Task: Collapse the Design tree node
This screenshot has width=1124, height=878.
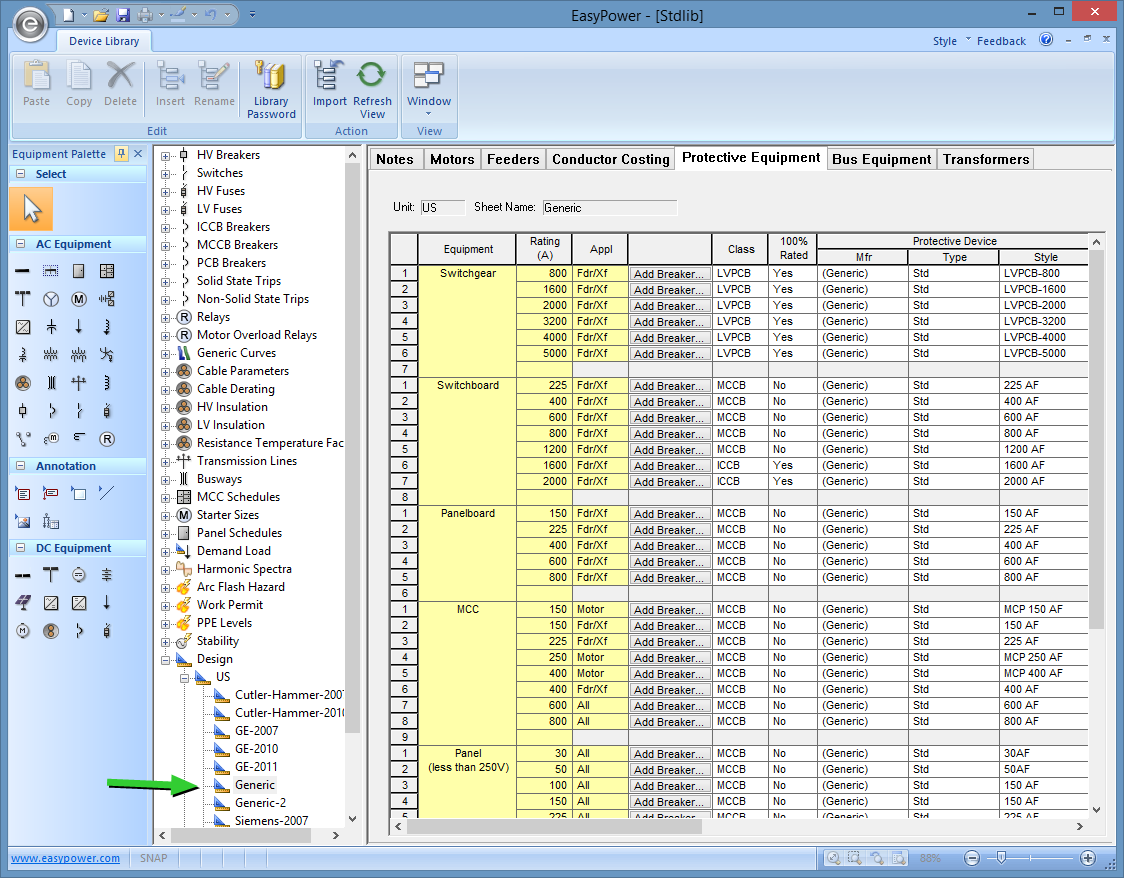Action: pyautogui.click(x=166, y=659)
